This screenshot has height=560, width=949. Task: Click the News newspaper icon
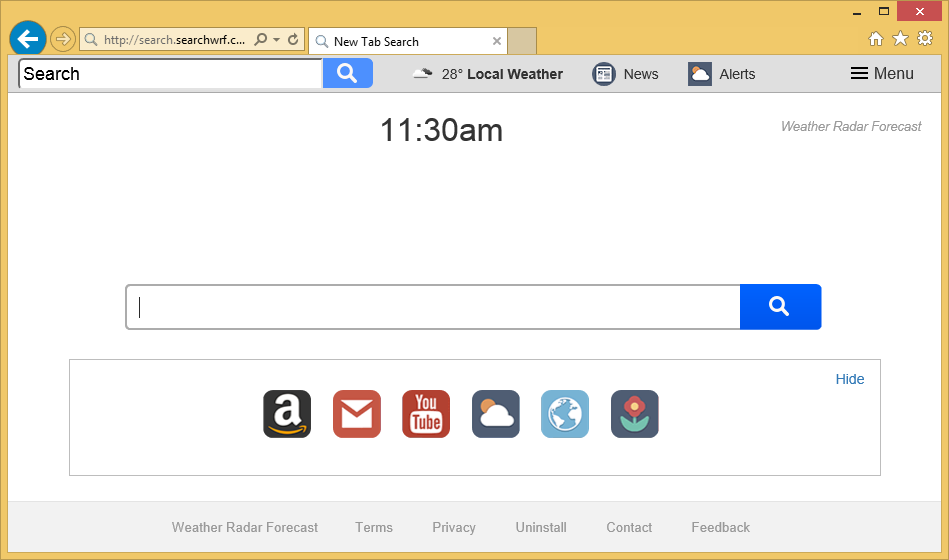click(x=603, y=74)
